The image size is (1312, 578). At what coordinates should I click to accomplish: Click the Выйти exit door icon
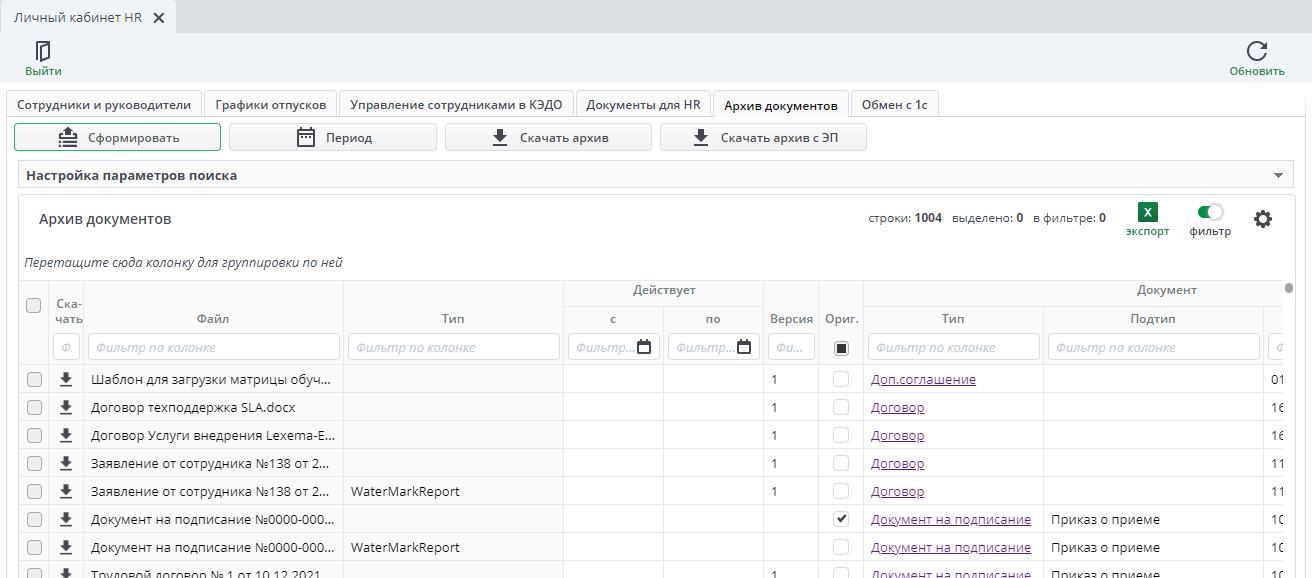[x=43, y=51]
